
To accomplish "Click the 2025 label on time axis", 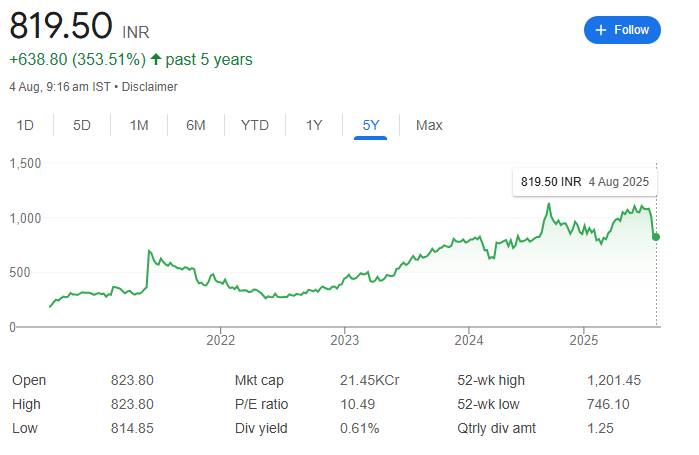I will pyautogui.click(x=584, y=340).
